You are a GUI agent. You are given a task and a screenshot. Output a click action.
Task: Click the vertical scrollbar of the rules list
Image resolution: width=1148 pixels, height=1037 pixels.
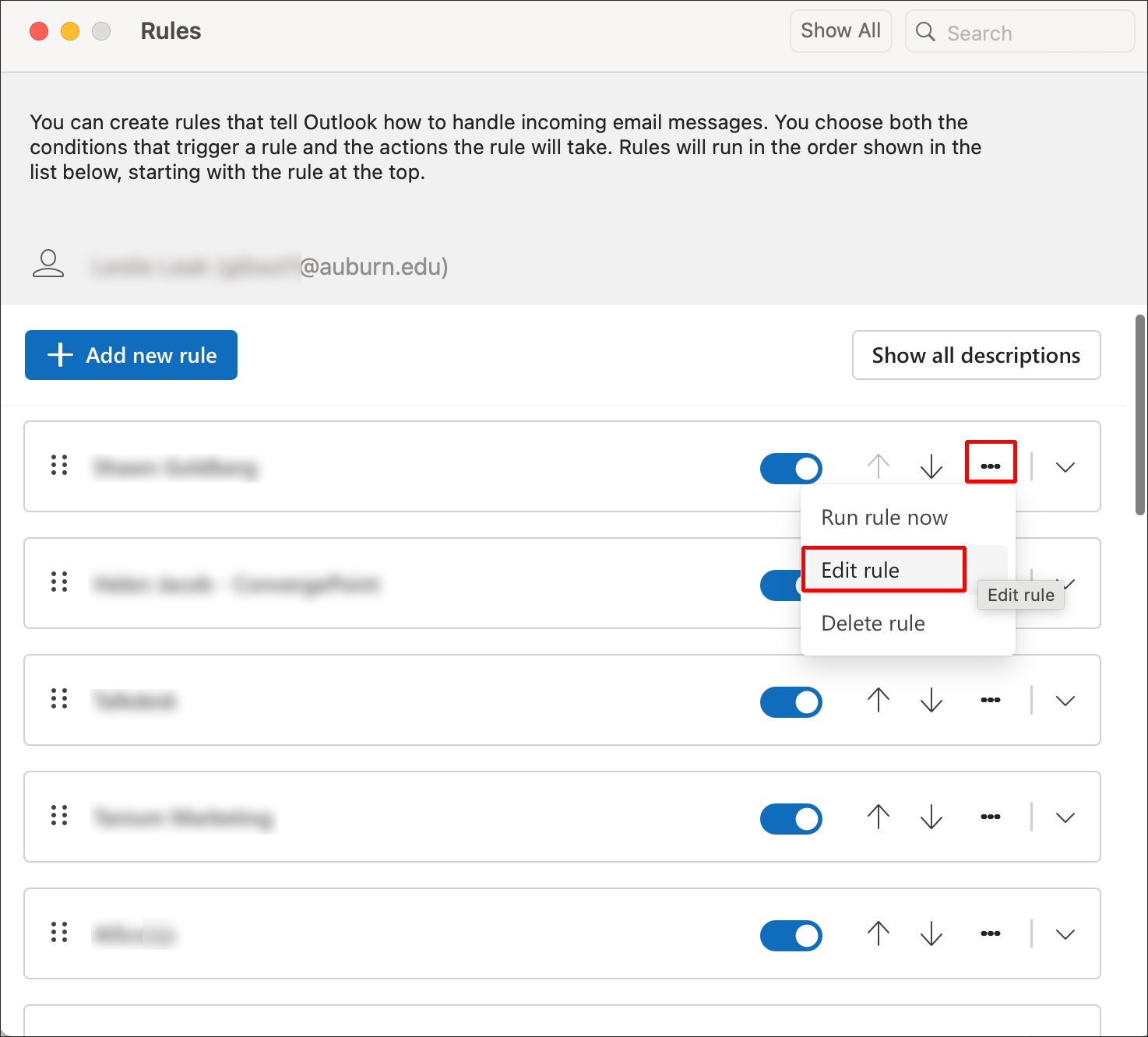(1140, 414)
